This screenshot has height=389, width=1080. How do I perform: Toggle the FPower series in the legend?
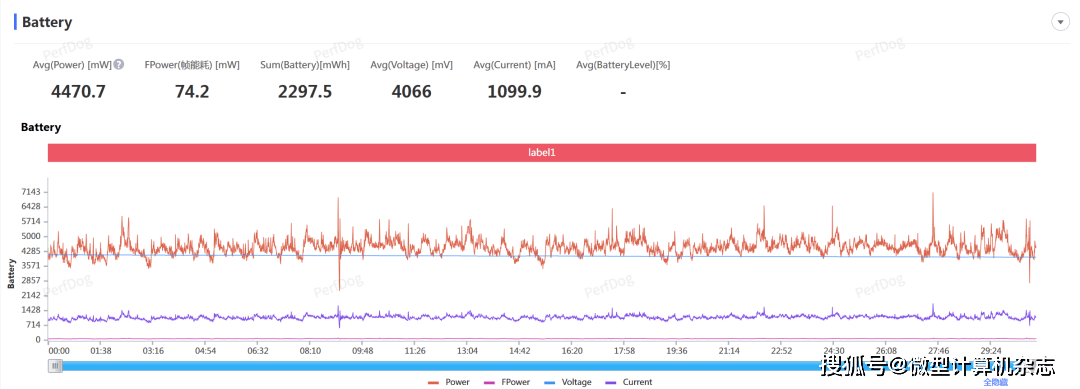click(x=508, y=382)
